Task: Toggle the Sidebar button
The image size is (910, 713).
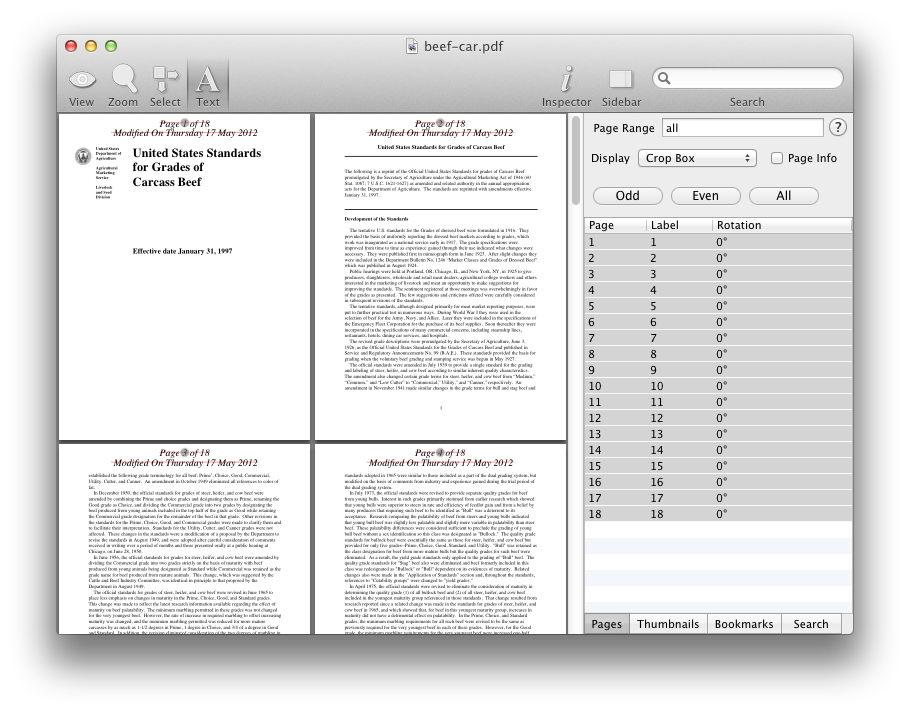Action: 621,86
